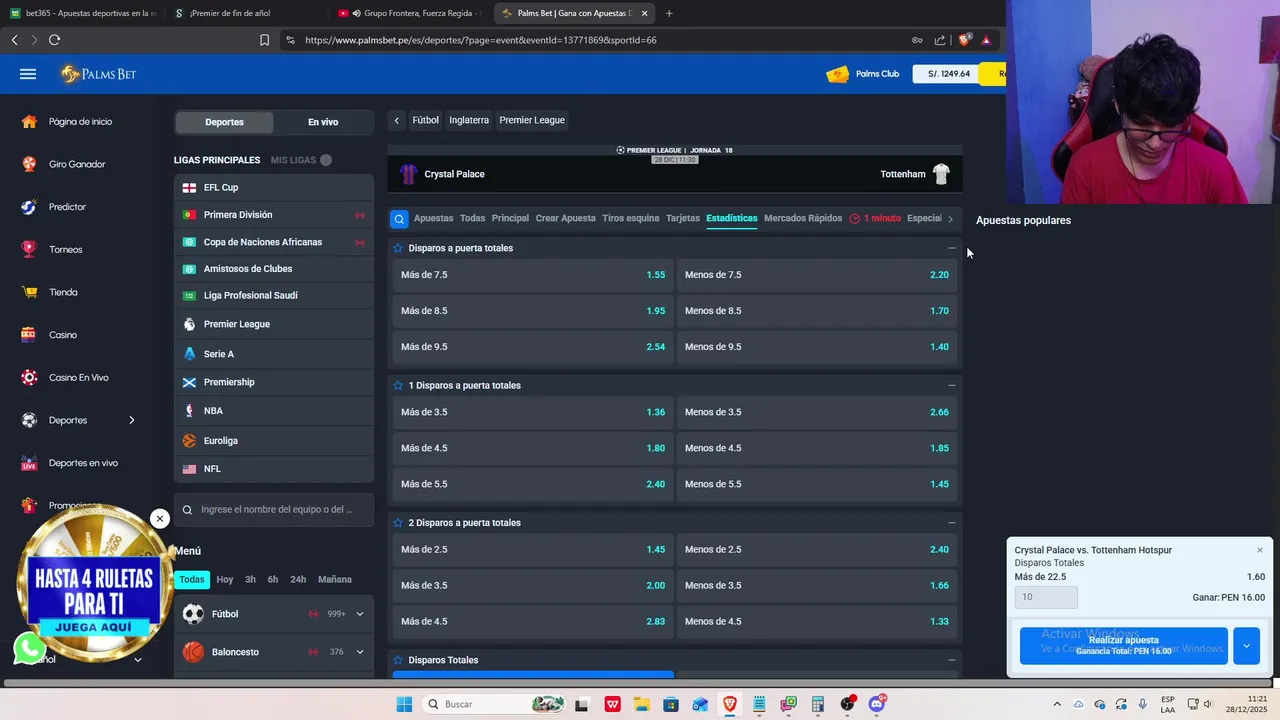Click bet slip stake amount field
Screen dimensions: 1280x720
[x=1046, y=597]
